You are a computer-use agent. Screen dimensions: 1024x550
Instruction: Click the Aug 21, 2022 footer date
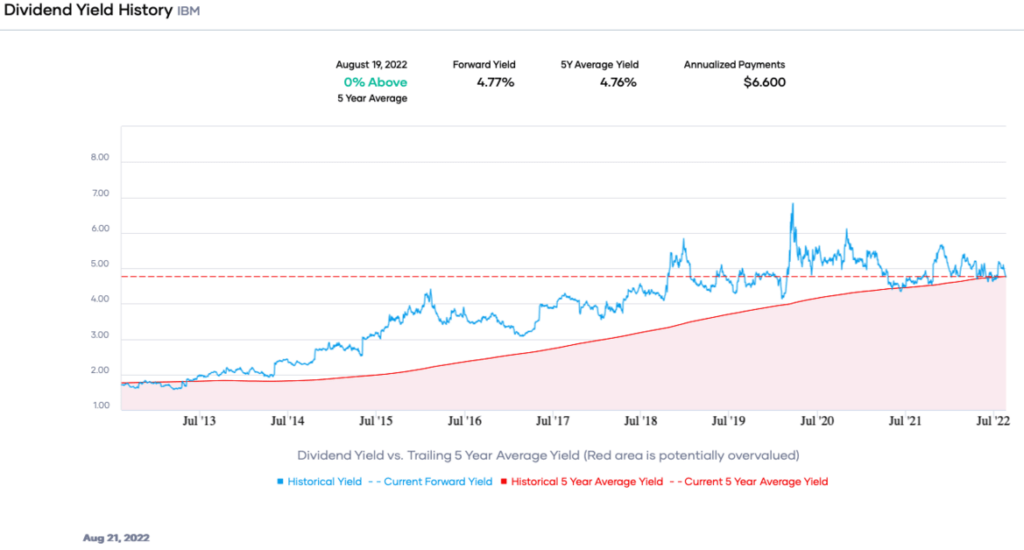[116, 538]
